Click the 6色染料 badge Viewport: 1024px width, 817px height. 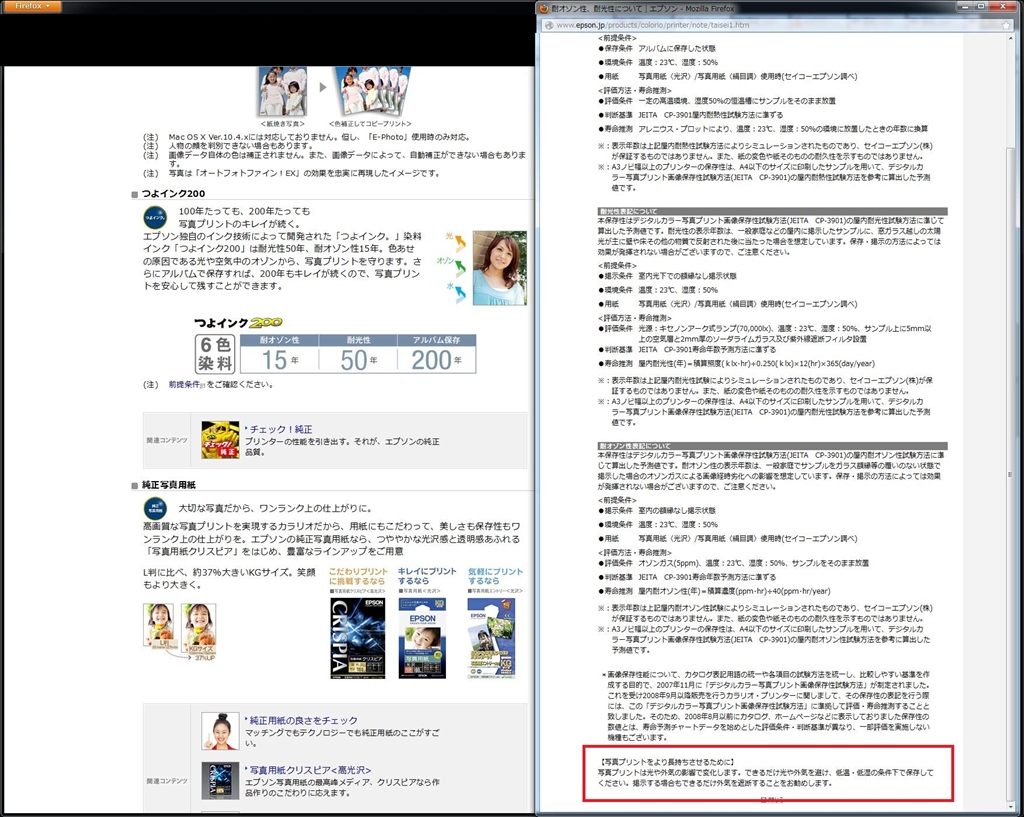point(215,354)
